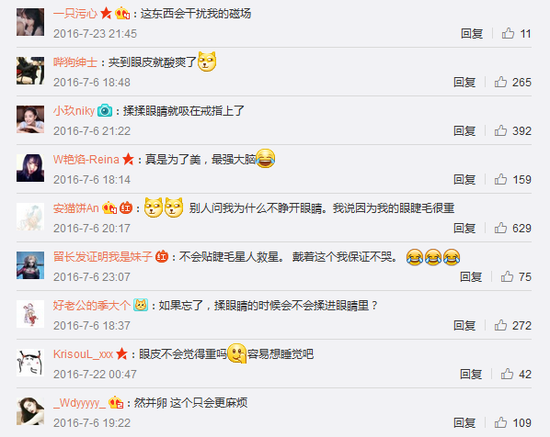
Task: Click cat badge next to 好老公的季大个
Action: tap(140, 305)
